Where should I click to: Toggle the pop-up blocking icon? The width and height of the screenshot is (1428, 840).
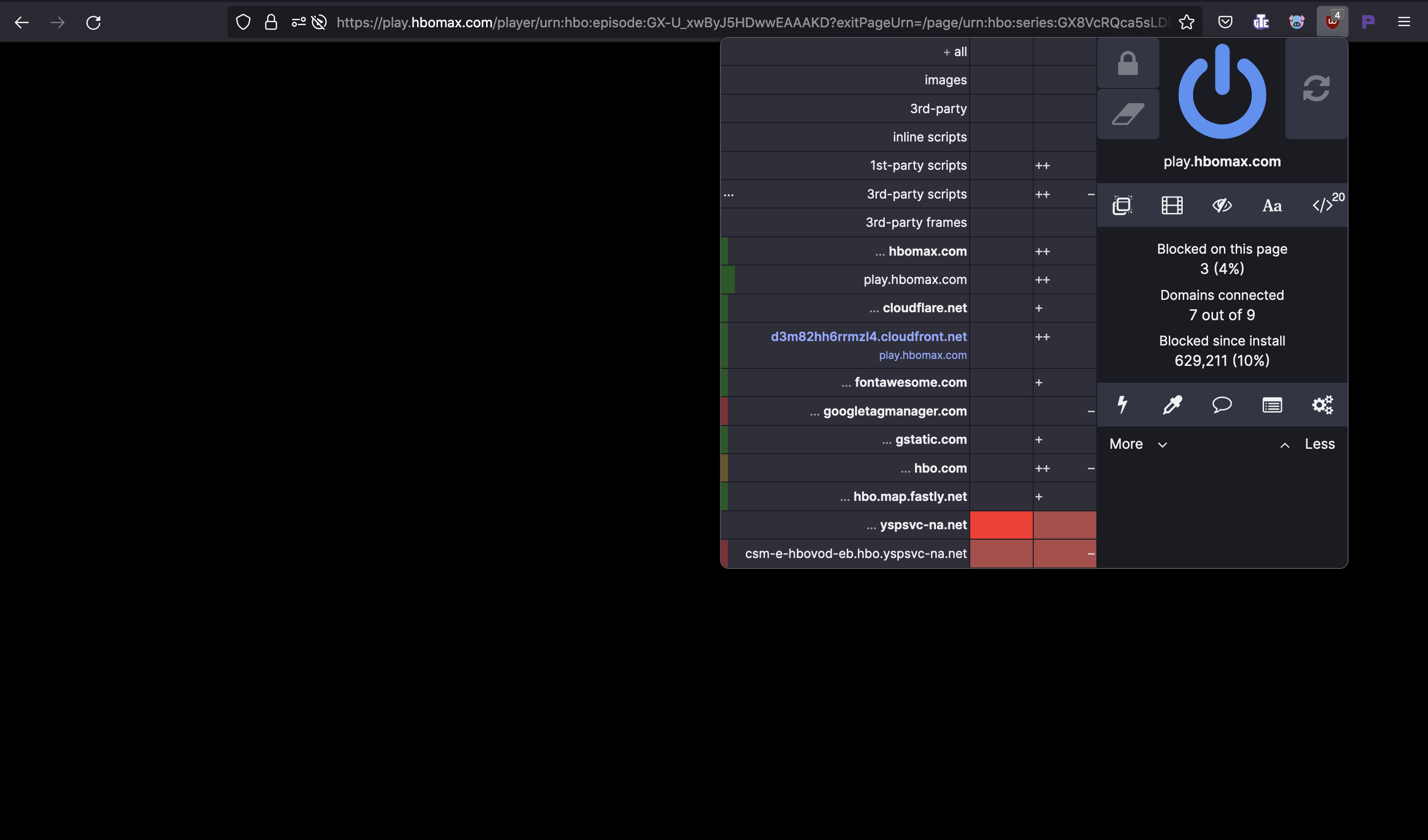(1123, 205)
